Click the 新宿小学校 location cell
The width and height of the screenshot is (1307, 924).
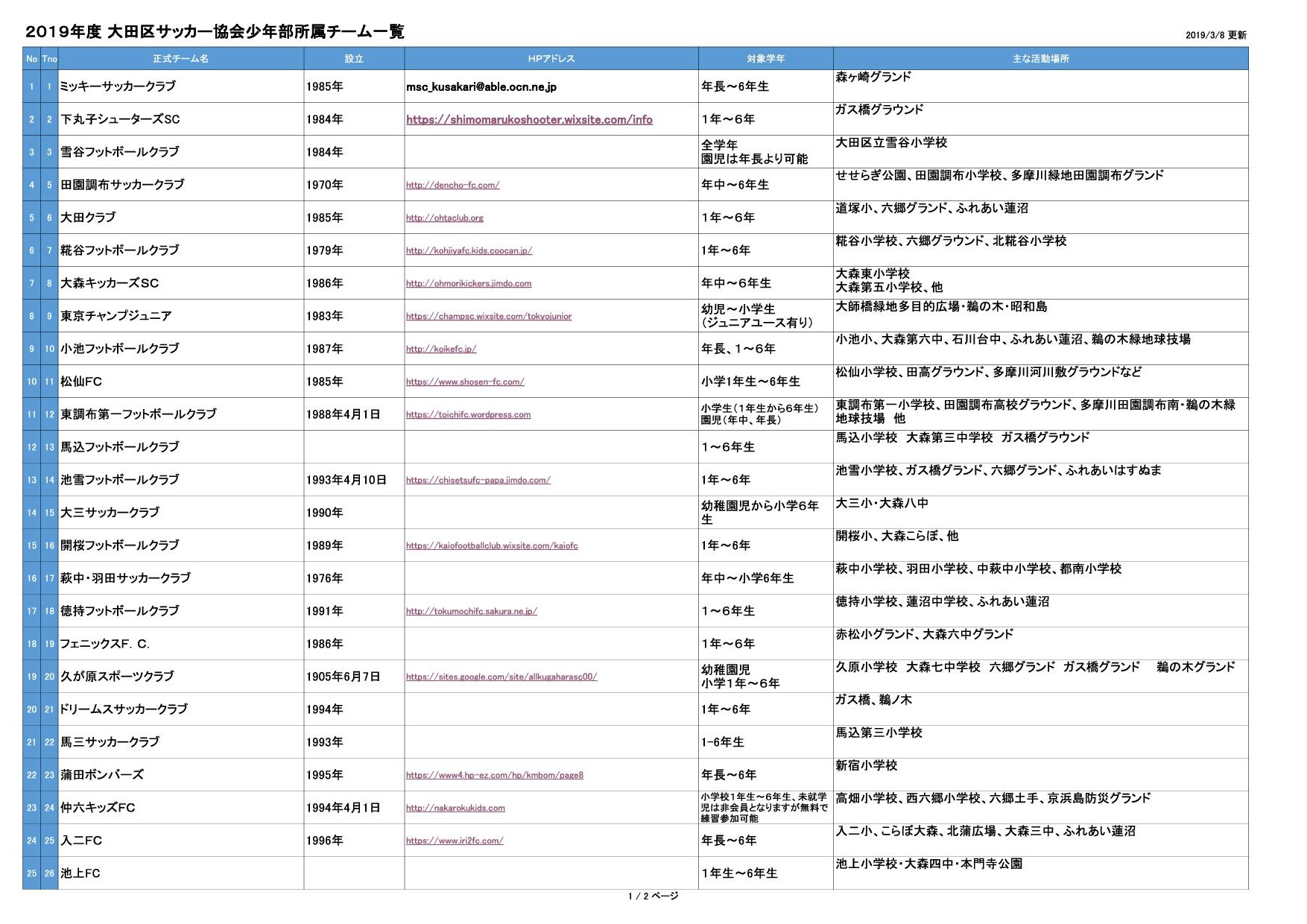pos(1041,775)
